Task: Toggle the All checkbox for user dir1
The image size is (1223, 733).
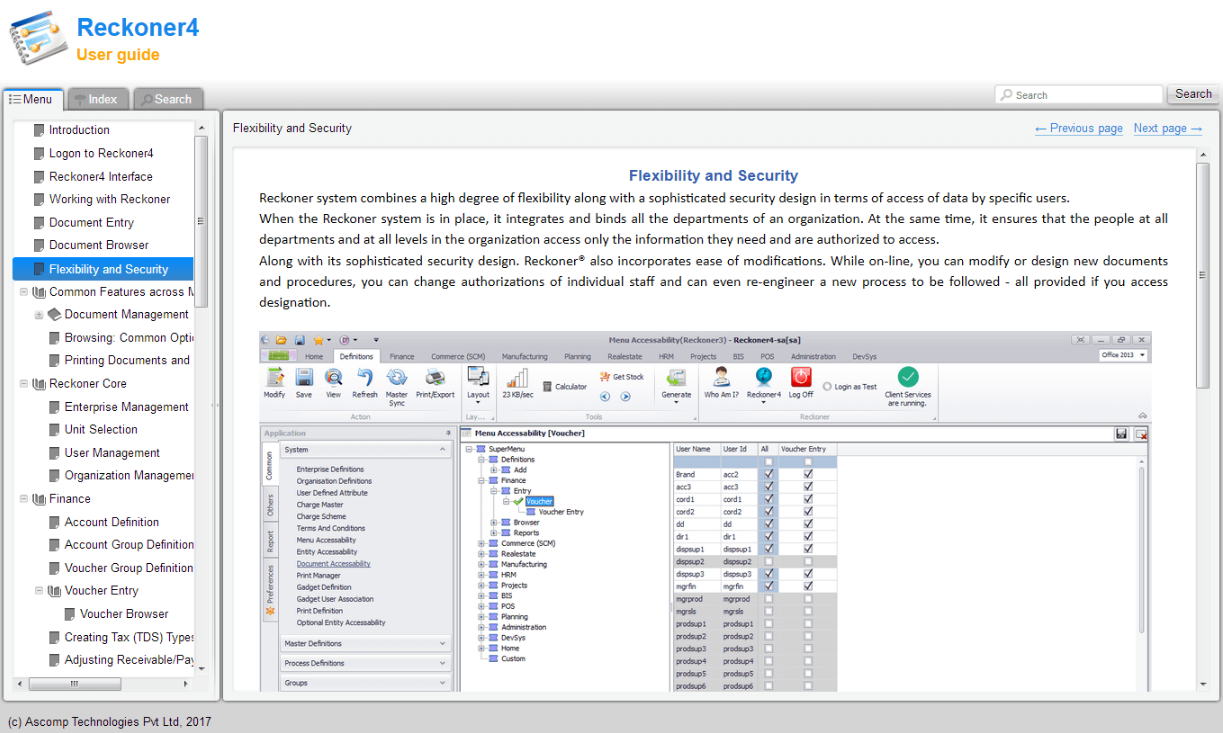Action: 768,537
